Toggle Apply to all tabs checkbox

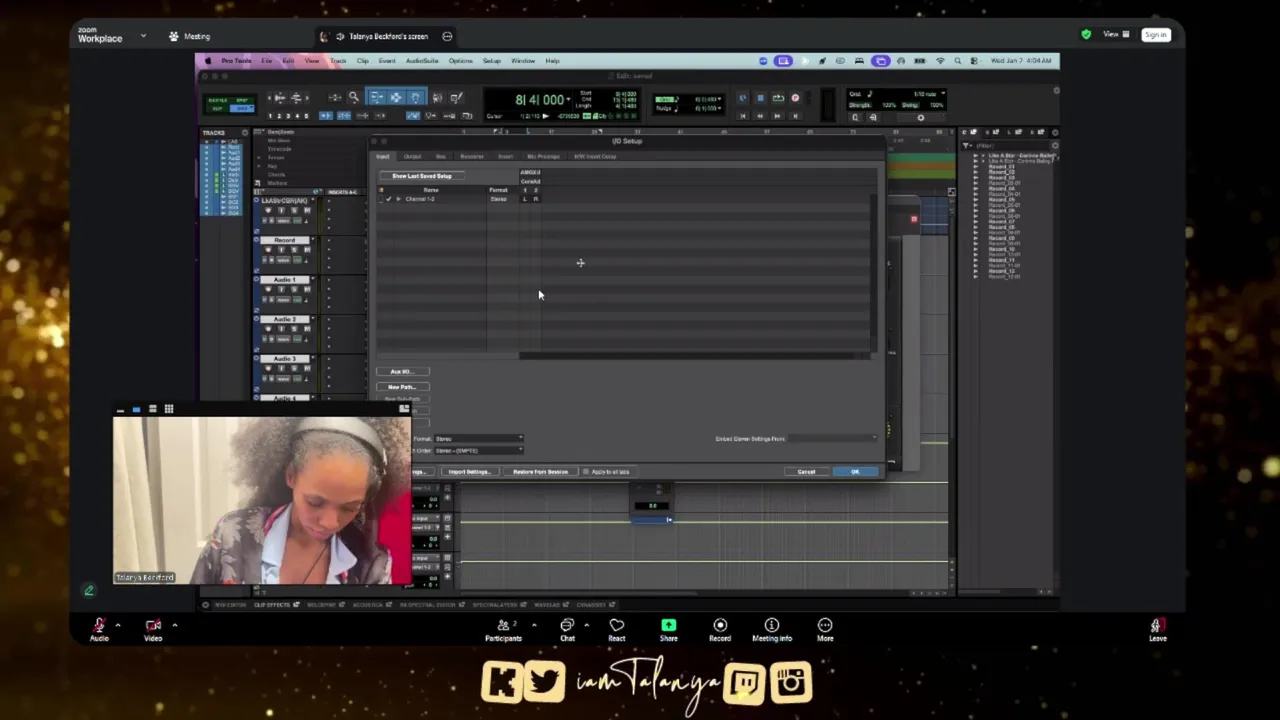coord(586,472)
